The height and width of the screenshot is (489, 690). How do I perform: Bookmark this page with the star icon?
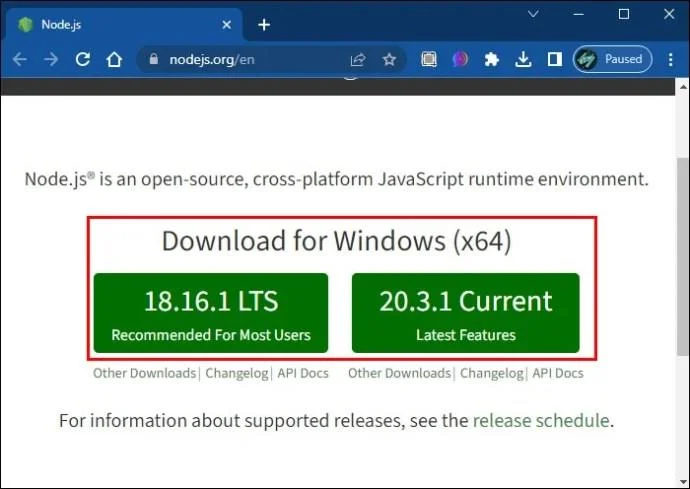click(x=389, y=59)
